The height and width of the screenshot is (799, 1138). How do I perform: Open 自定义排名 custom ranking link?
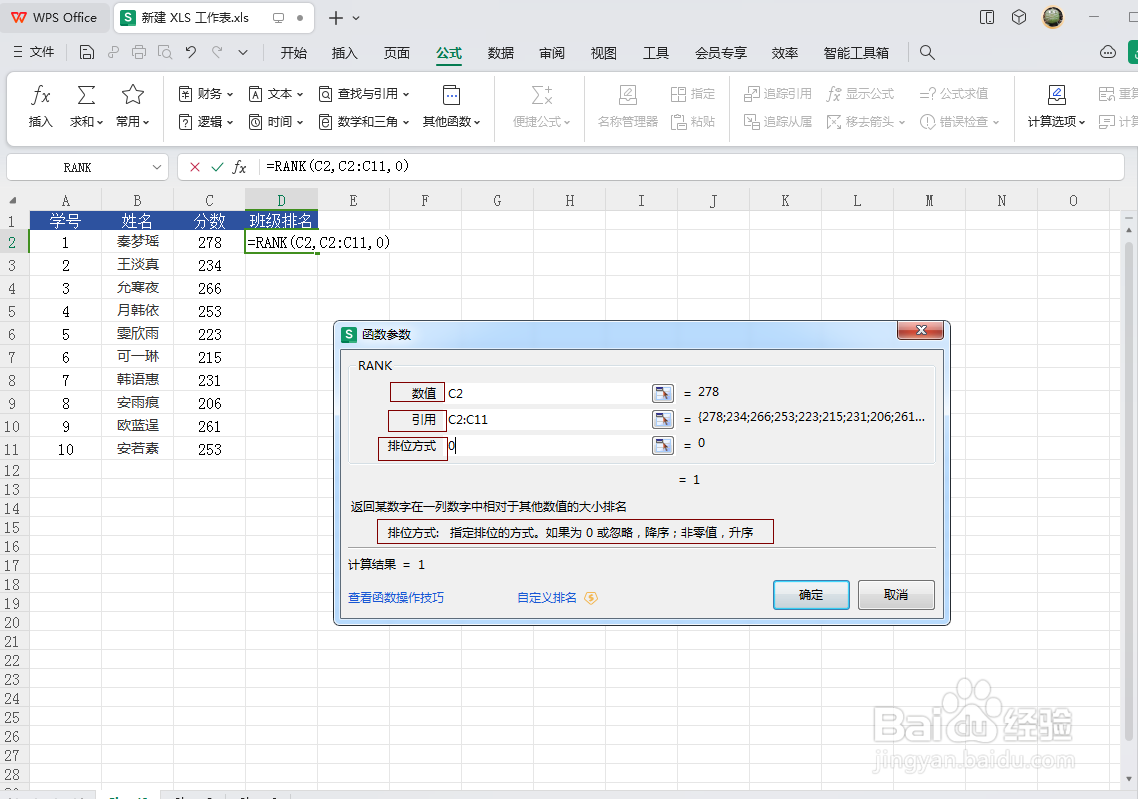tap(547, 598)
